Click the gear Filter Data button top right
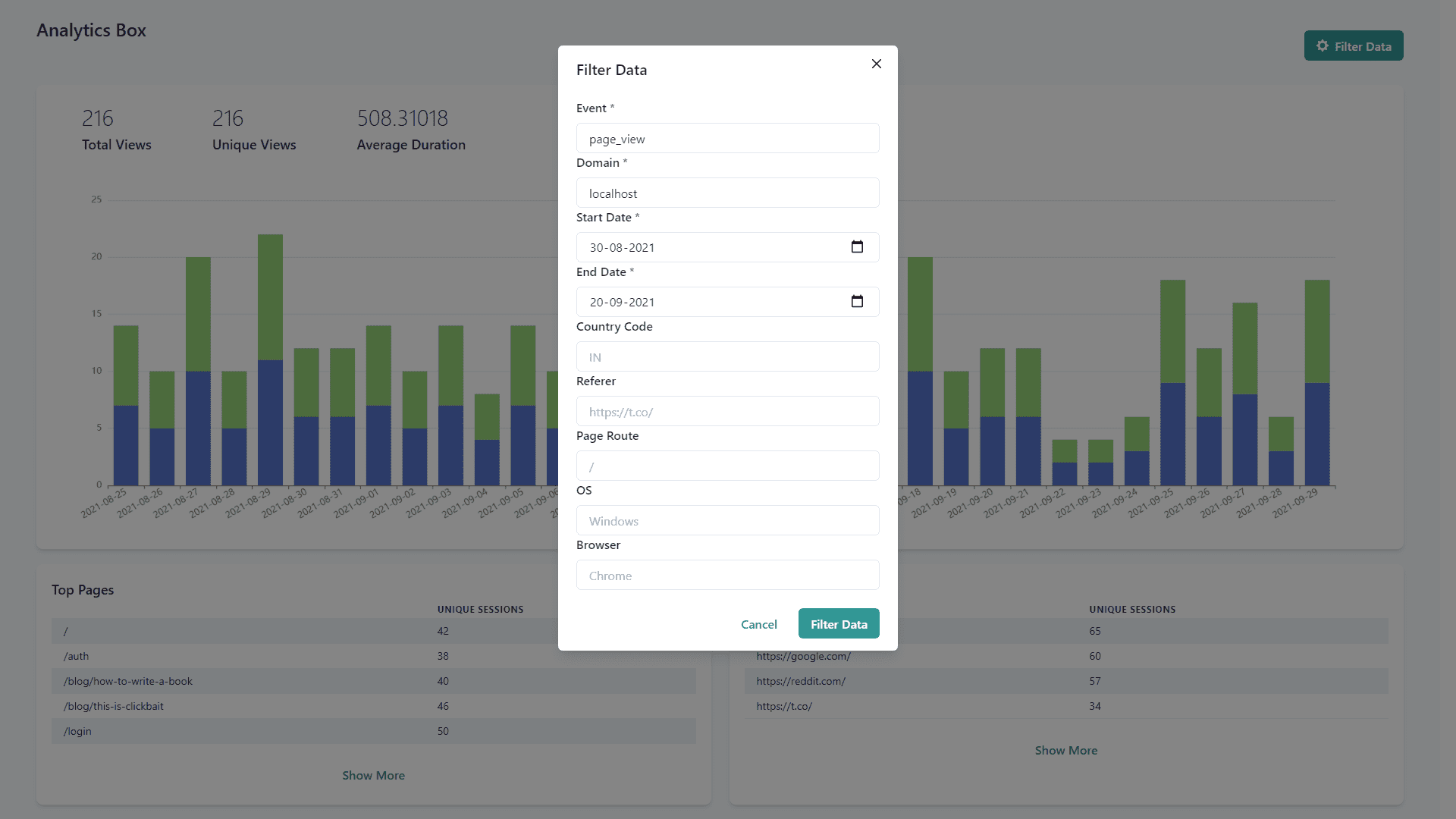Screen dimensions: 1456x819 1353,46
